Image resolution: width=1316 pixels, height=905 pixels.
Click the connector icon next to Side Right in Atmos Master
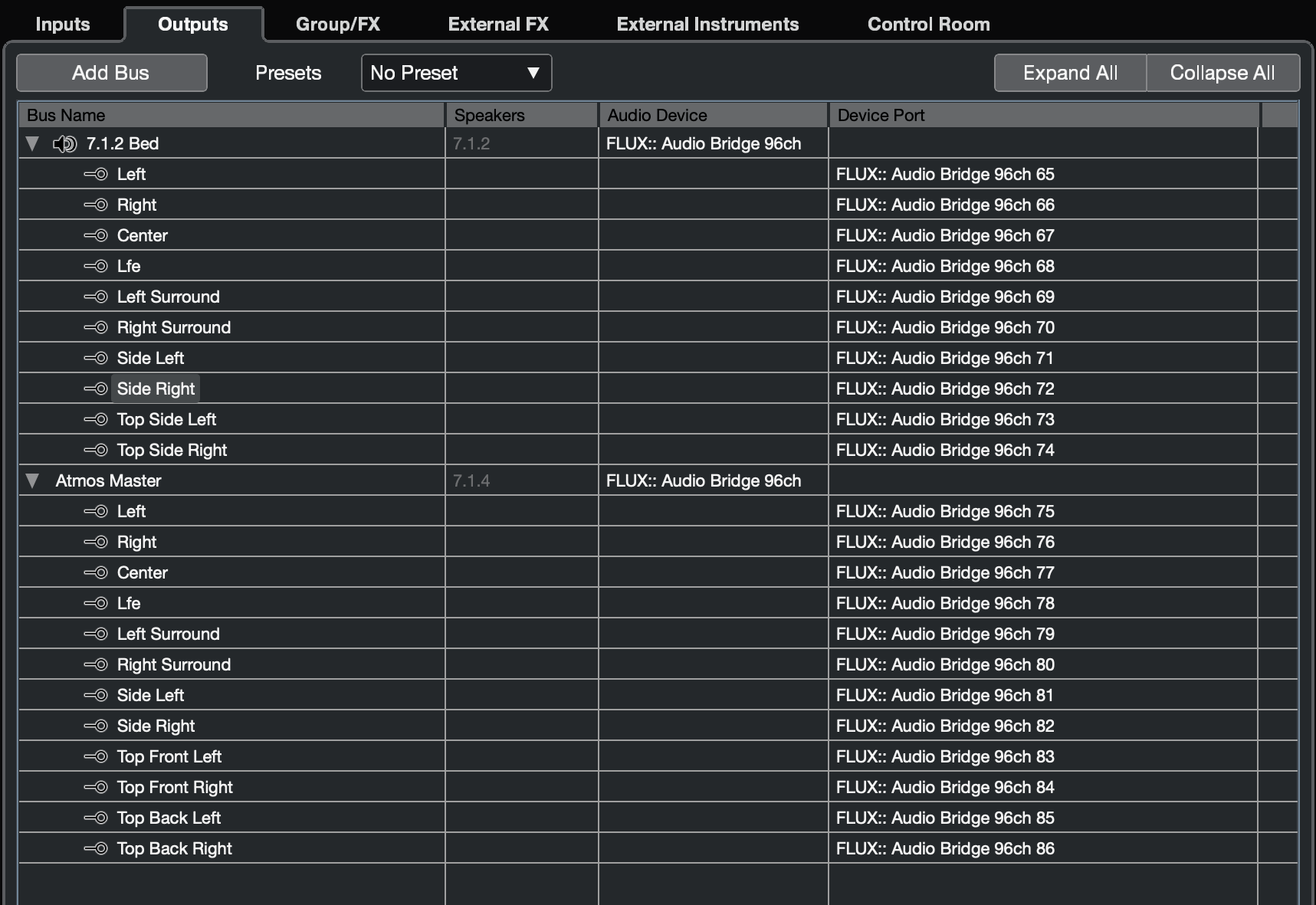(96, 726)
